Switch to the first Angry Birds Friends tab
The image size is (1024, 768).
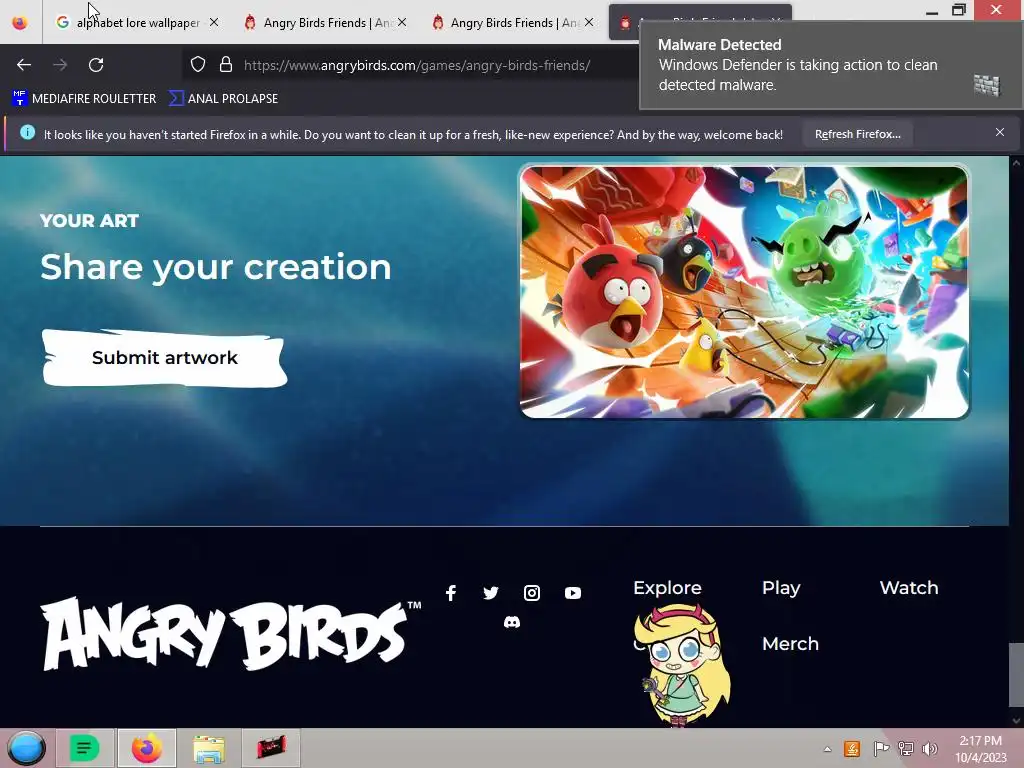[325, 22]
